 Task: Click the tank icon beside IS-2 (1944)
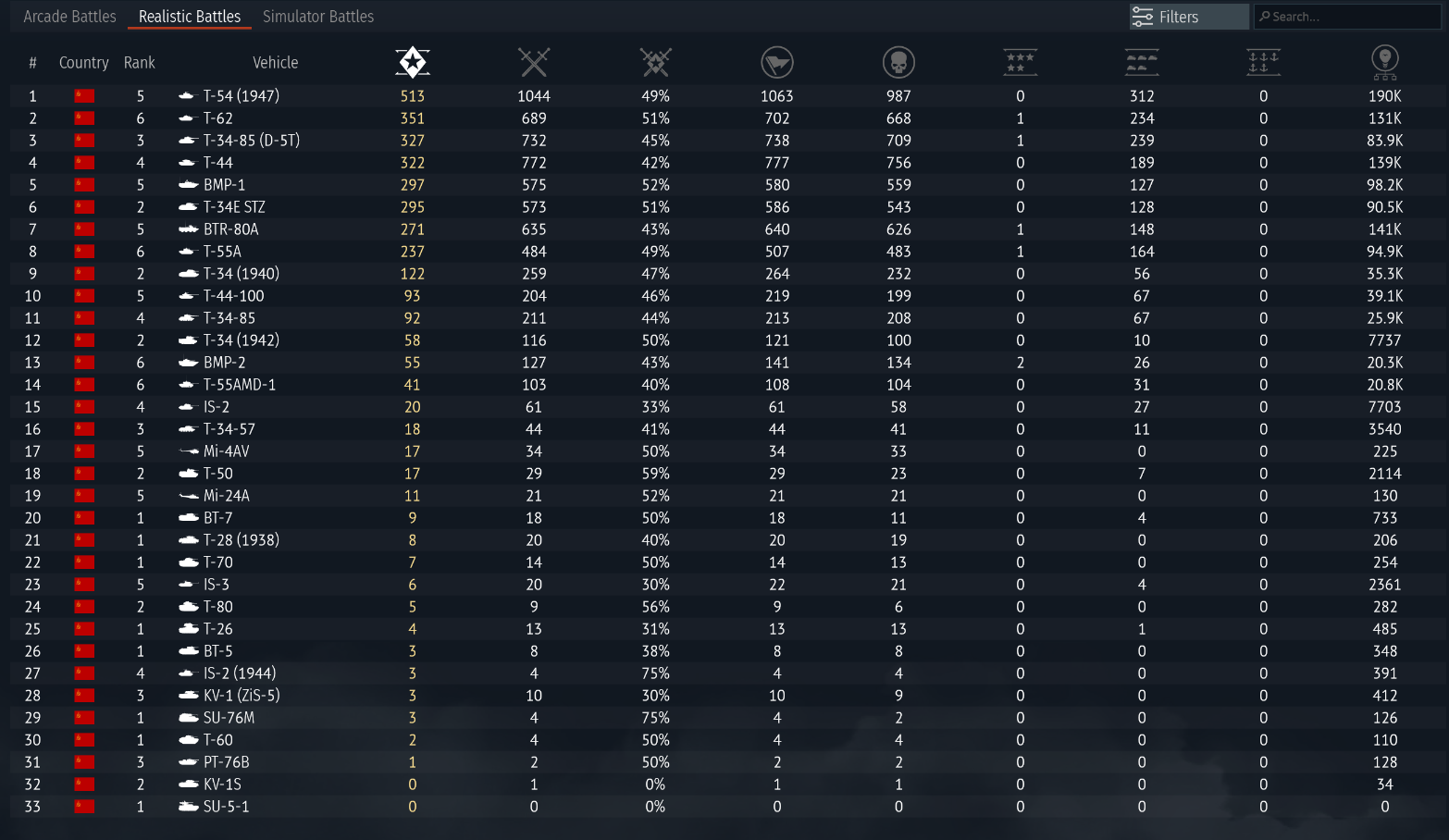click(x=188, y=673)
